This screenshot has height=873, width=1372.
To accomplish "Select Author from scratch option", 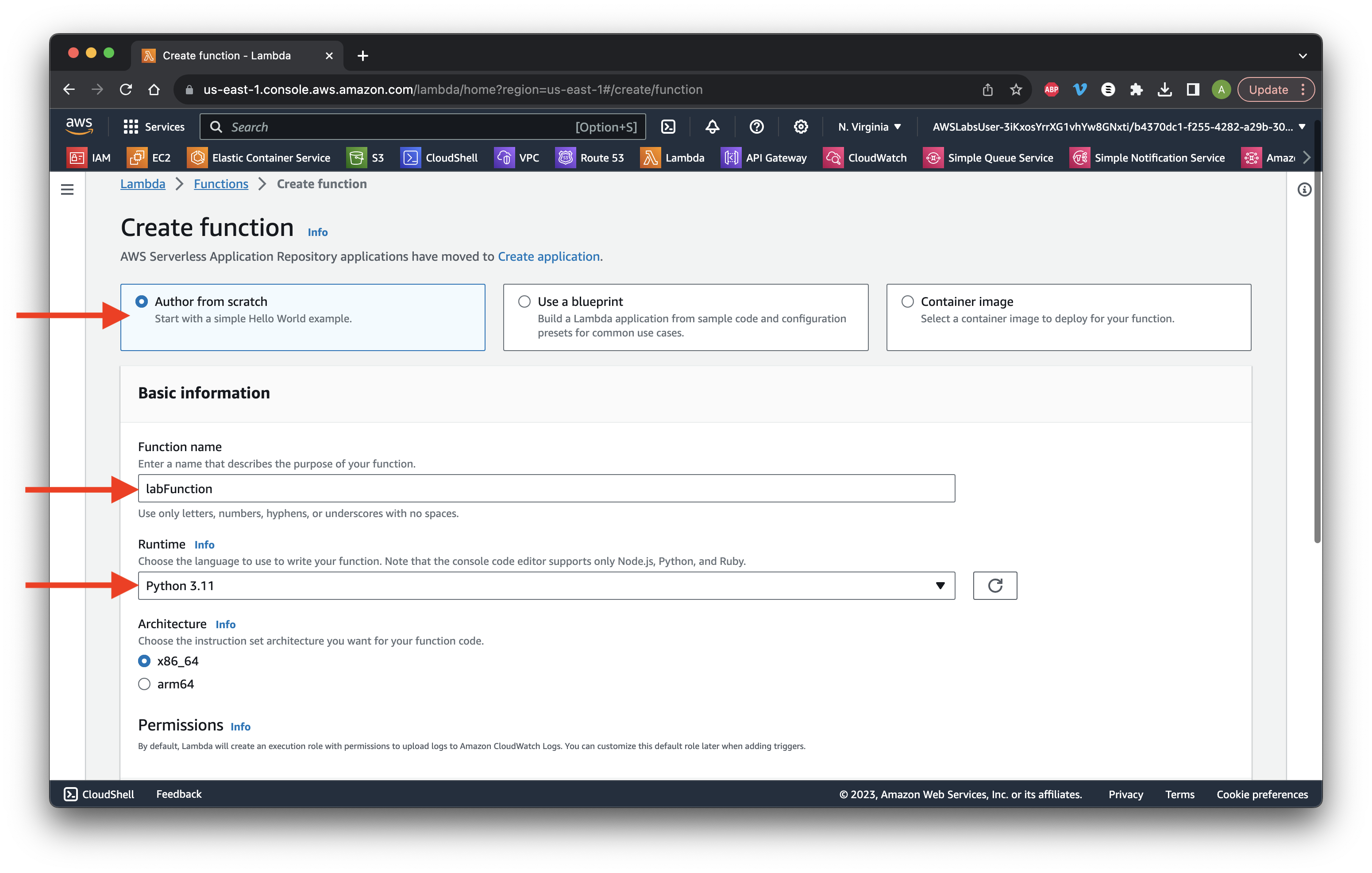I will pyautogui.click(x=303, y=317).
